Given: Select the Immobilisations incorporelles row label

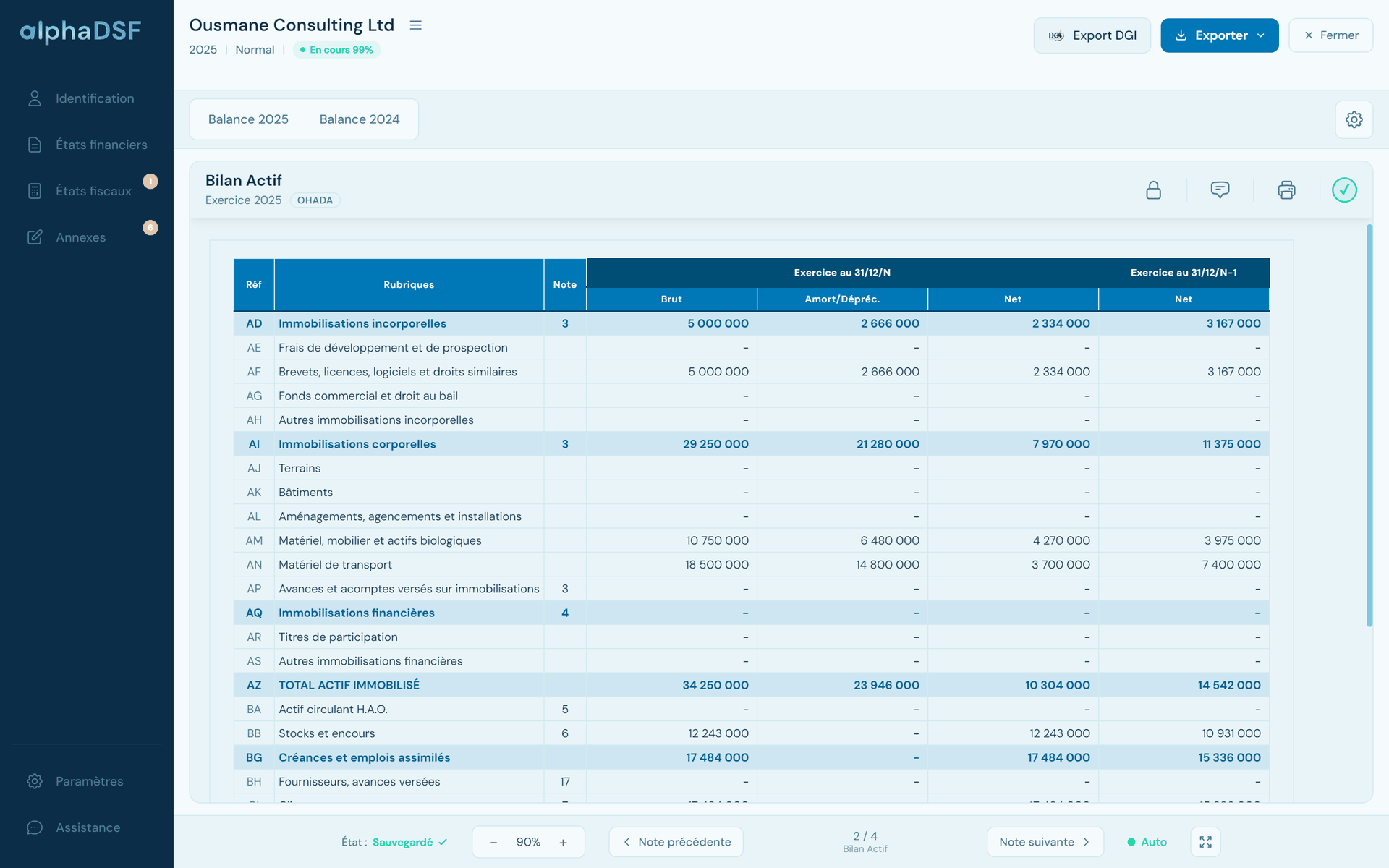Looking at the screenshot, I should pyautogui.click(x=362, y=323).
